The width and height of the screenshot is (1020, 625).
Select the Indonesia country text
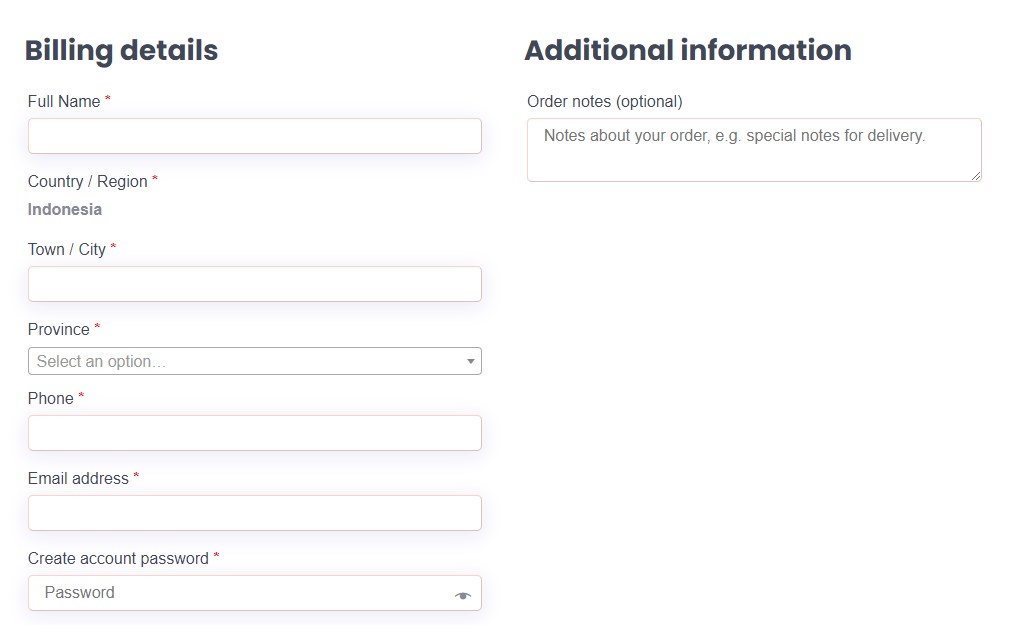point(65,209)
